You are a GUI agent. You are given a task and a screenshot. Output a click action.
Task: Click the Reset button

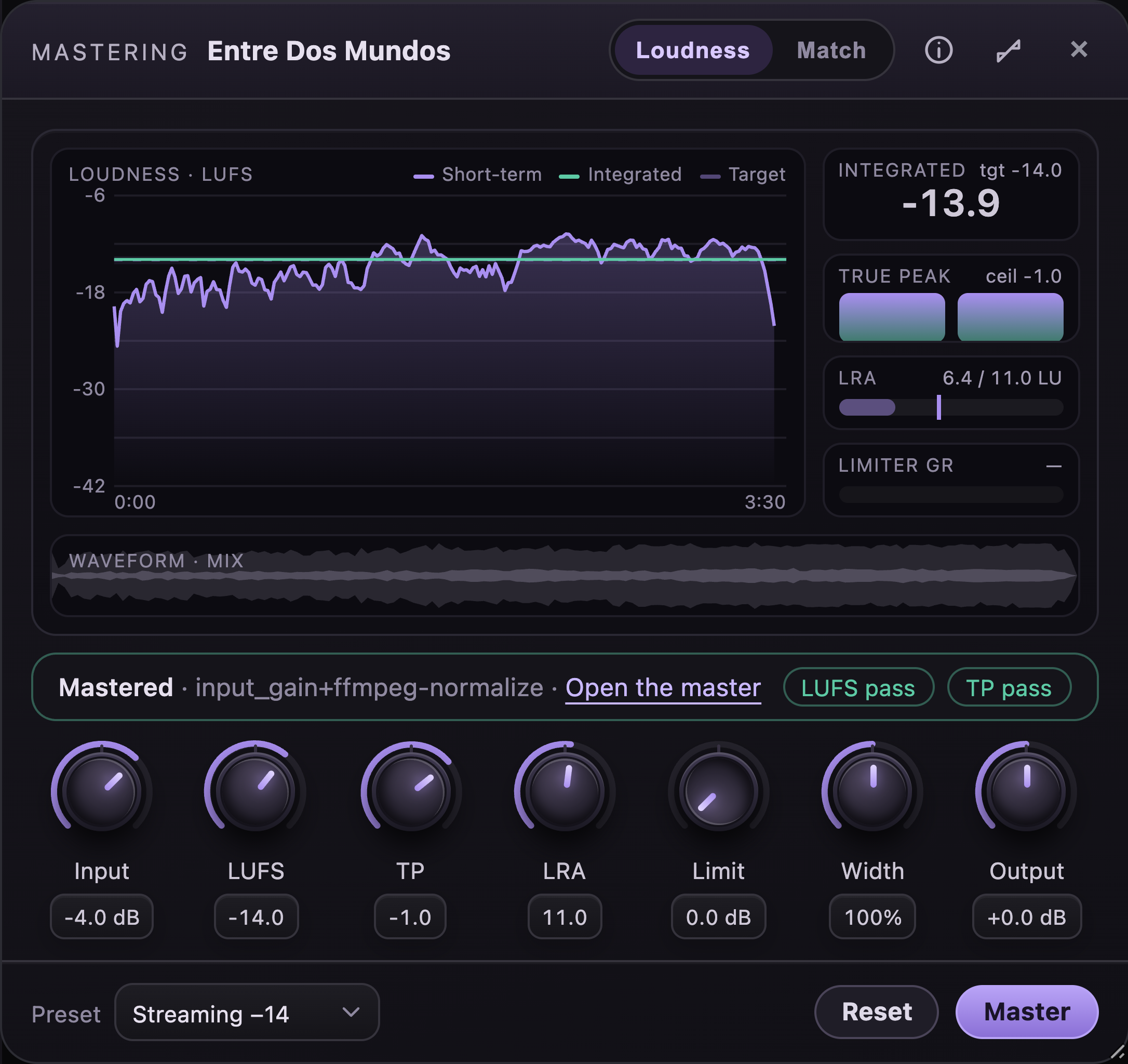click(876, 1012)
